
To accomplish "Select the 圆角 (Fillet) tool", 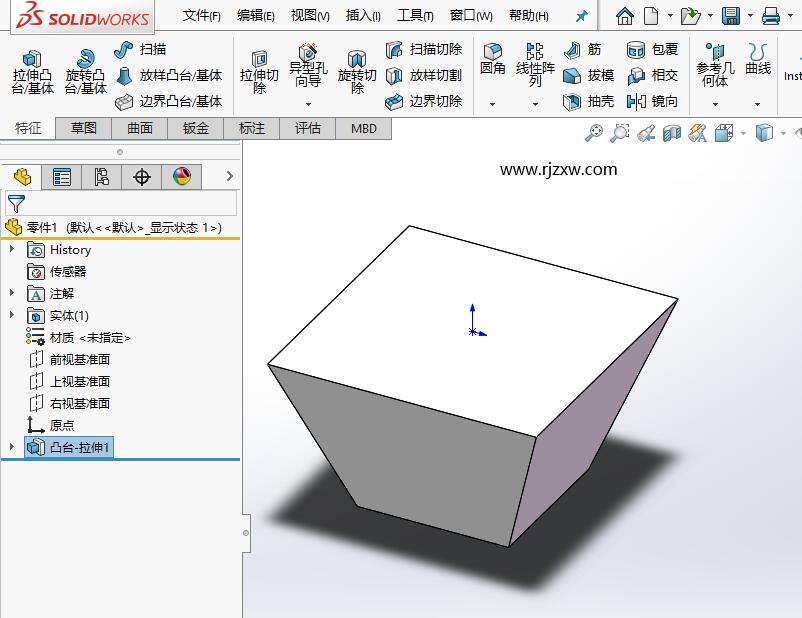I will point(492,56).
